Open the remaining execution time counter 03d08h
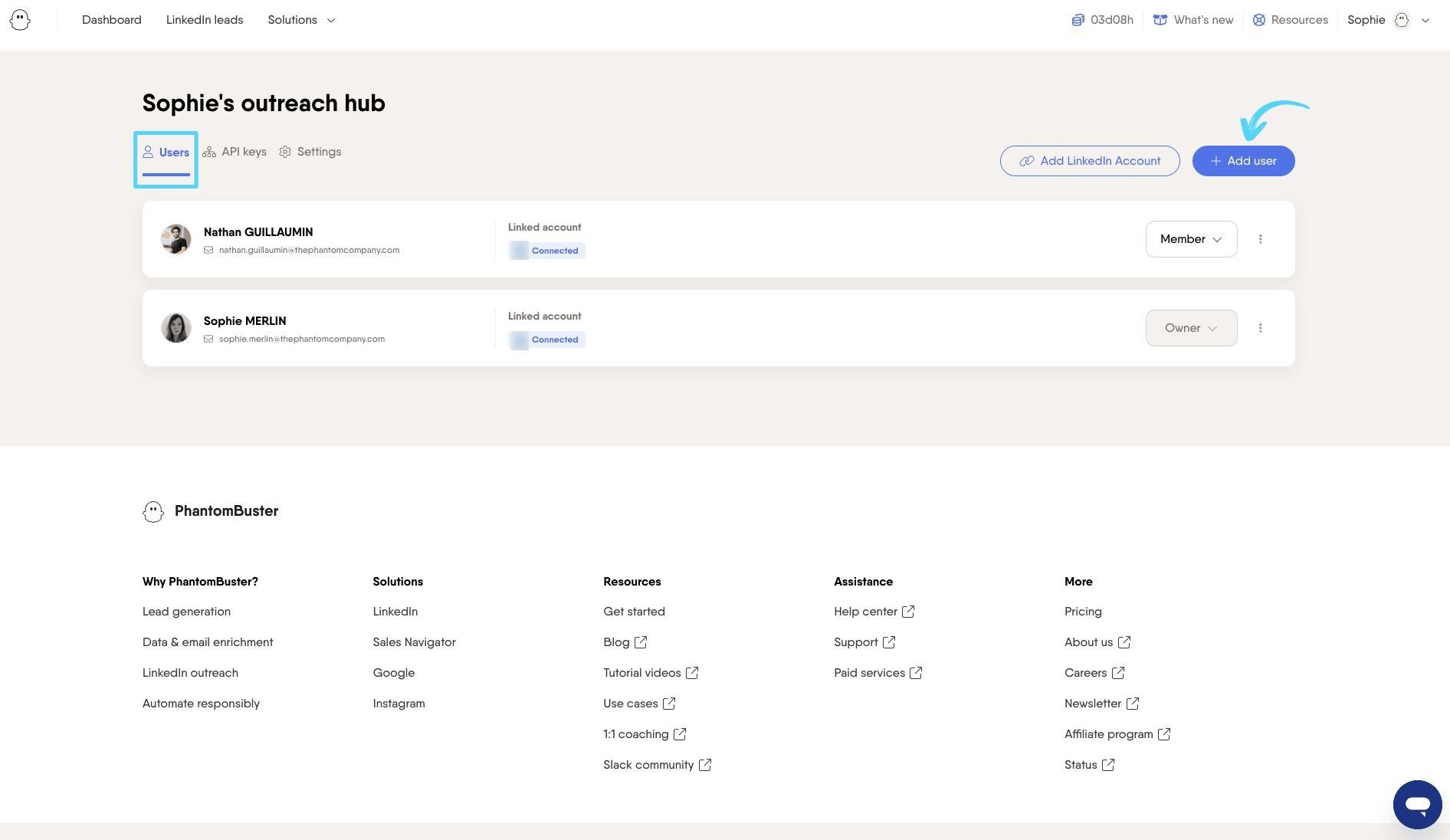This screenshot has width=1450, height=840. (x=1102, y=20)
